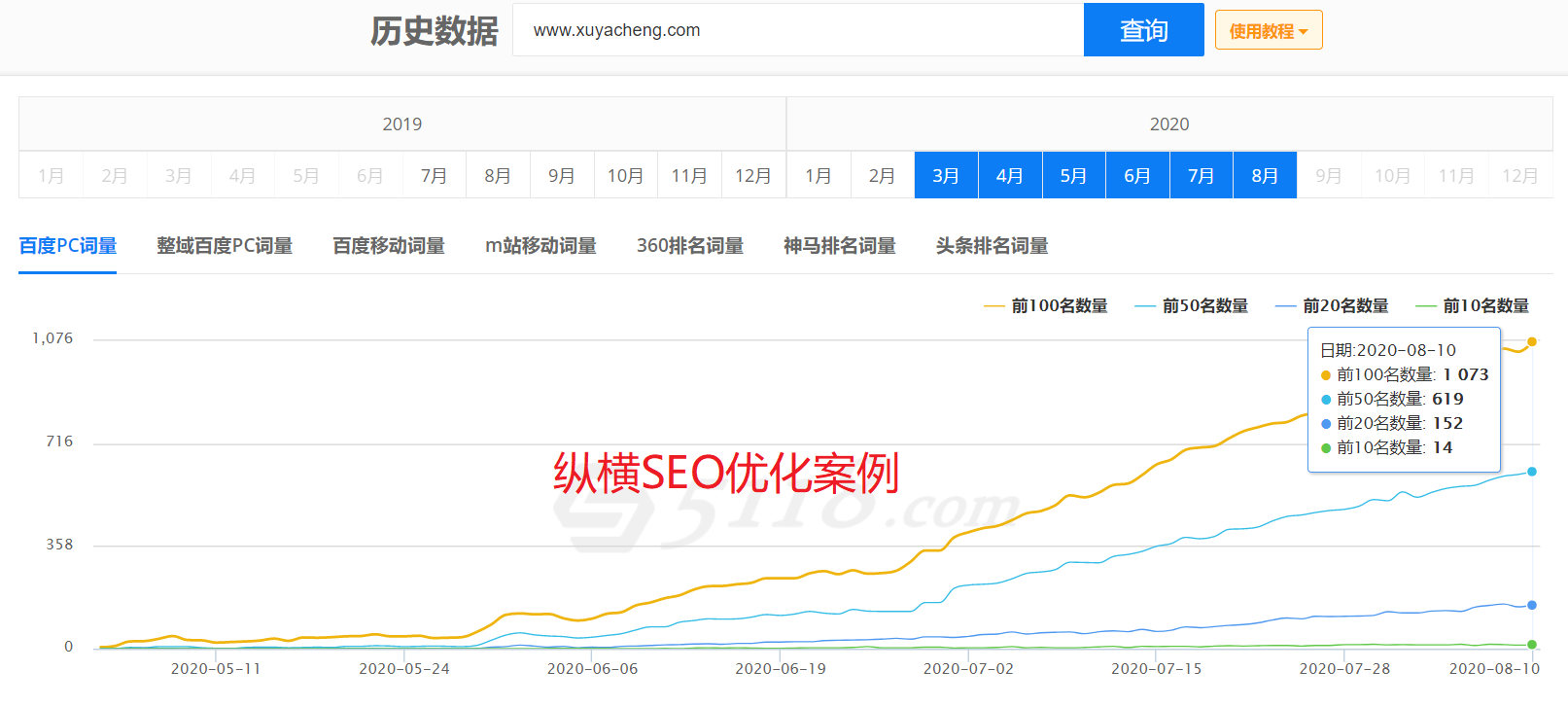Viewport: 1568px width, 706px height.
Task: Open the 百度移动词量 tab
Action: pos(389,246)
